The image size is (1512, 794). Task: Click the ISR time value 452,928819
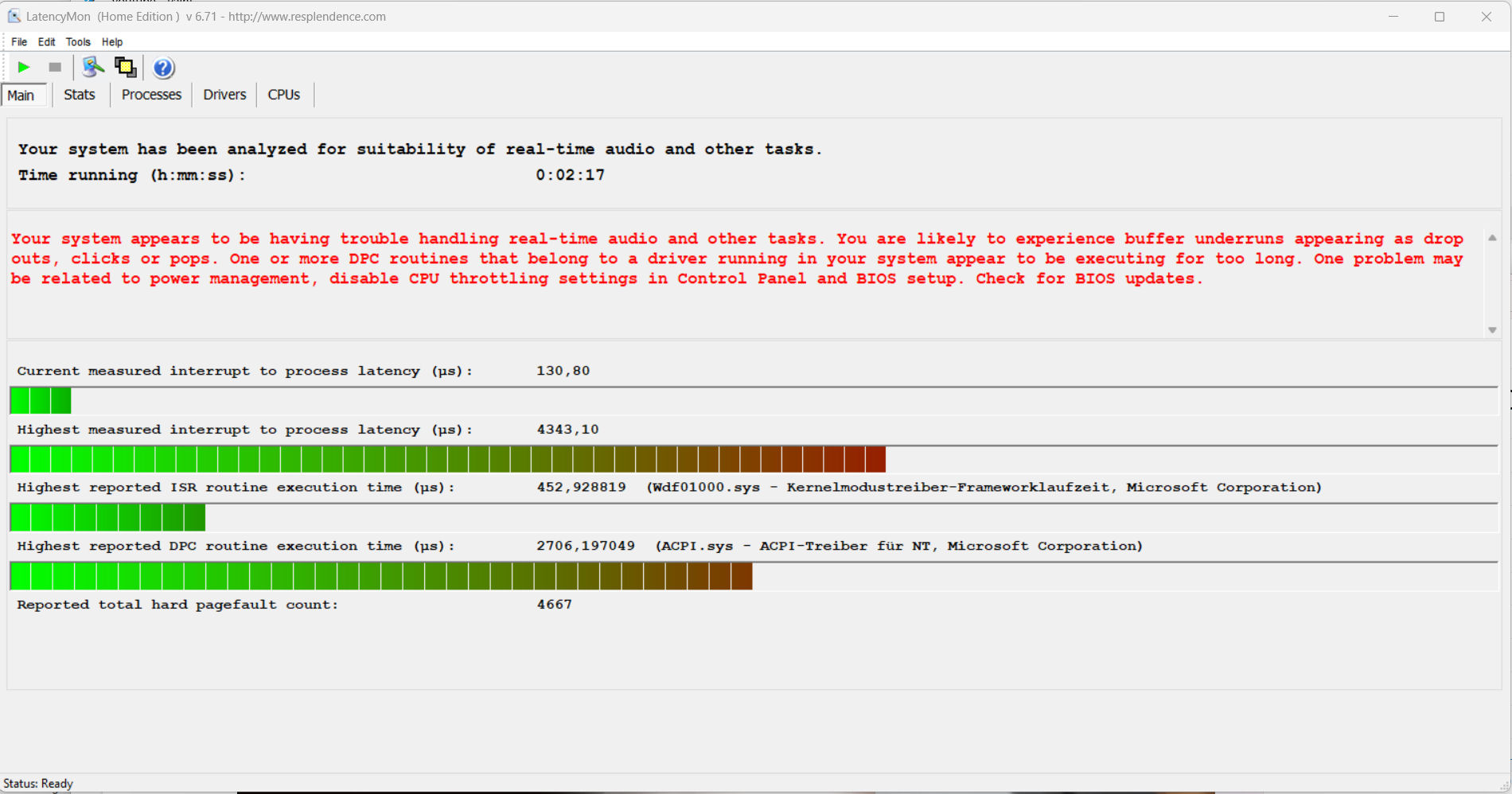point(582,487)
